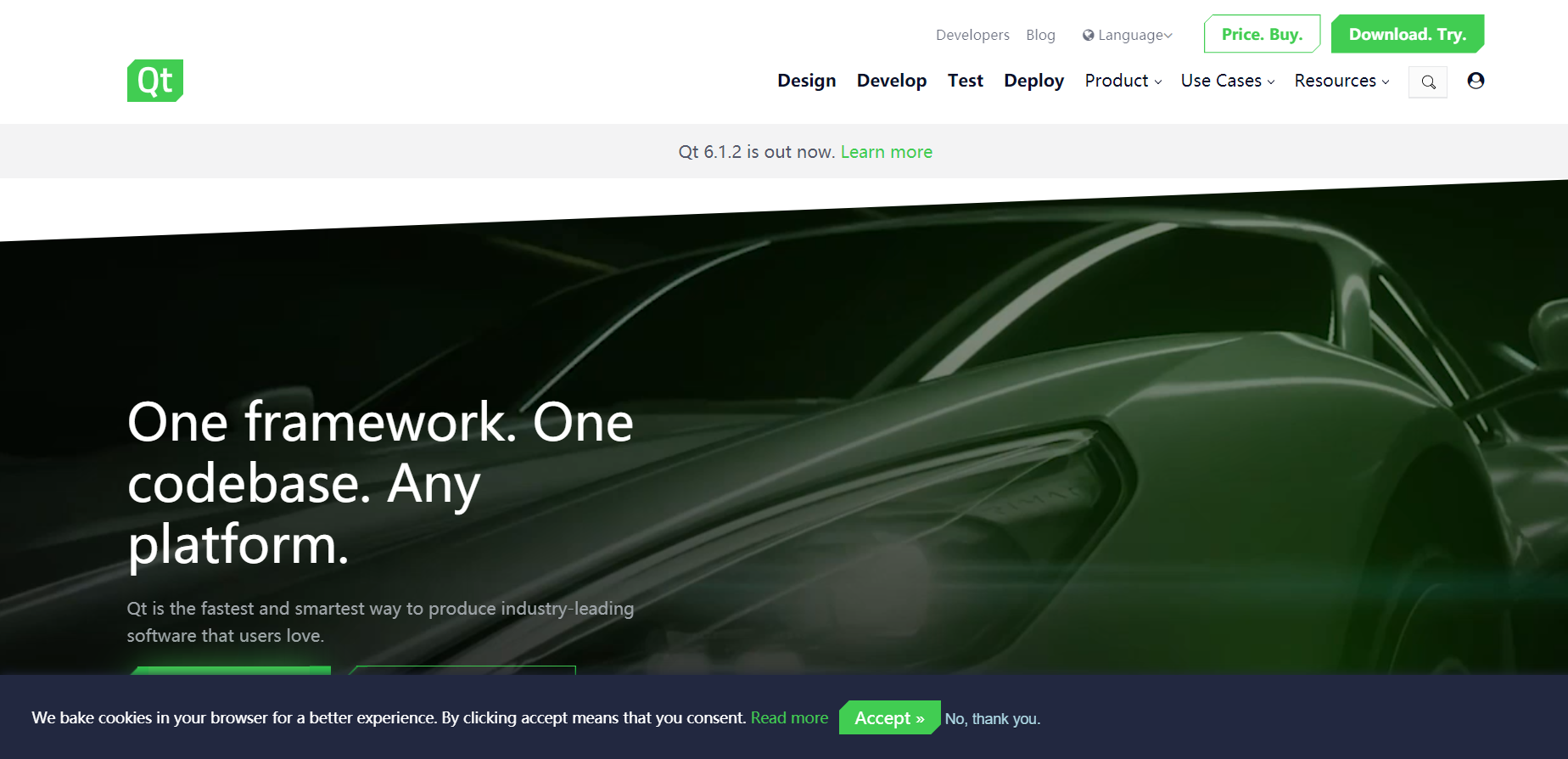The image size is (1568, 759).
Task: Follow the Learn more link about Qt 6.1.2
Action: [887, 152]
